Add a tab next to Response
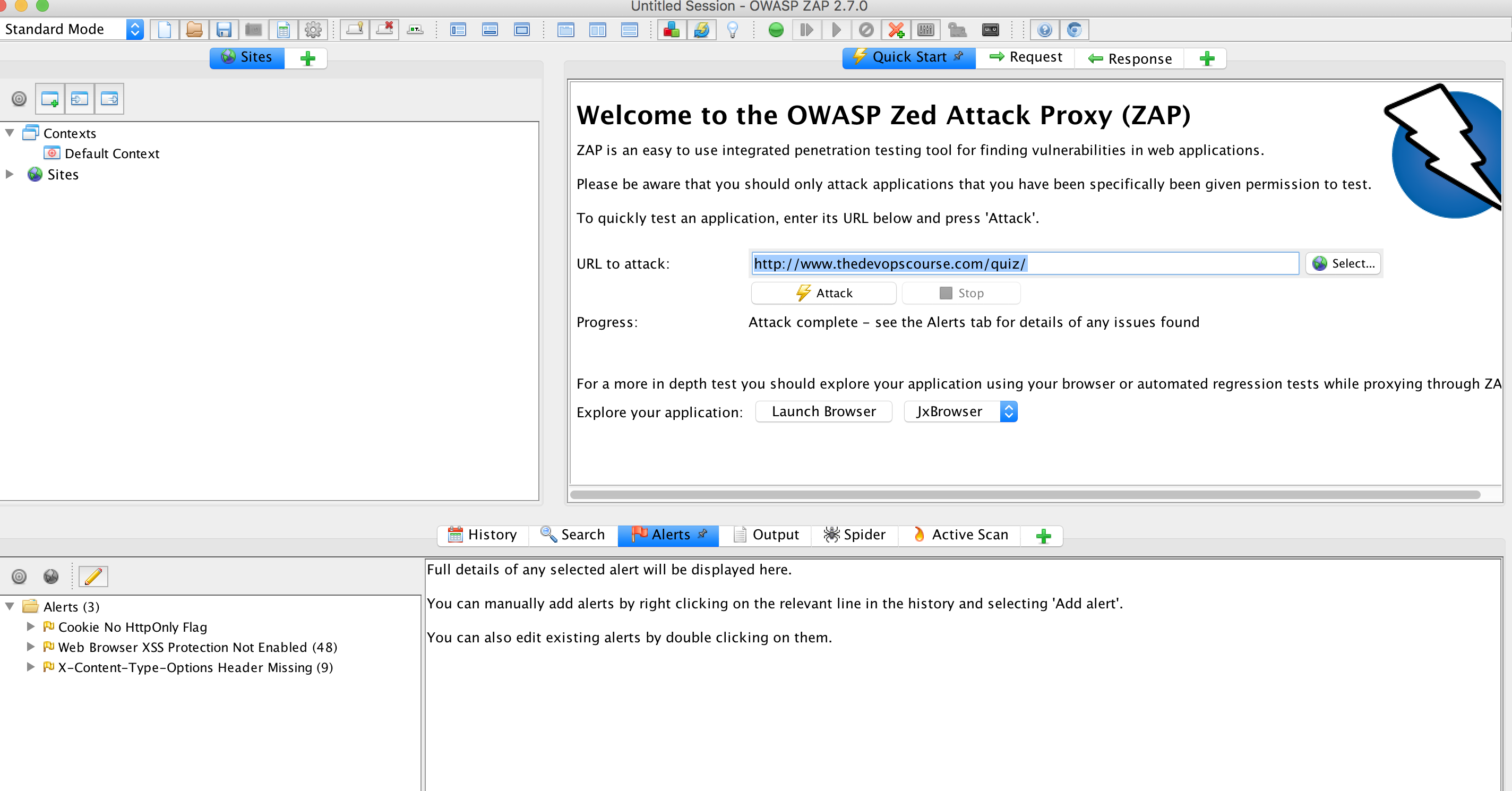The width and height of the screenshot is (1512, 791). 1206,58
